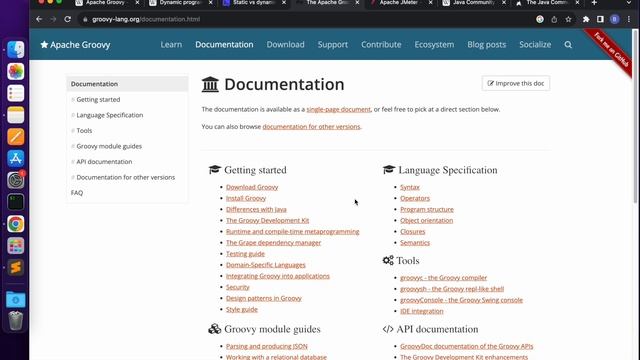Switch to Static vs dynamic tab

coord(254,2)
